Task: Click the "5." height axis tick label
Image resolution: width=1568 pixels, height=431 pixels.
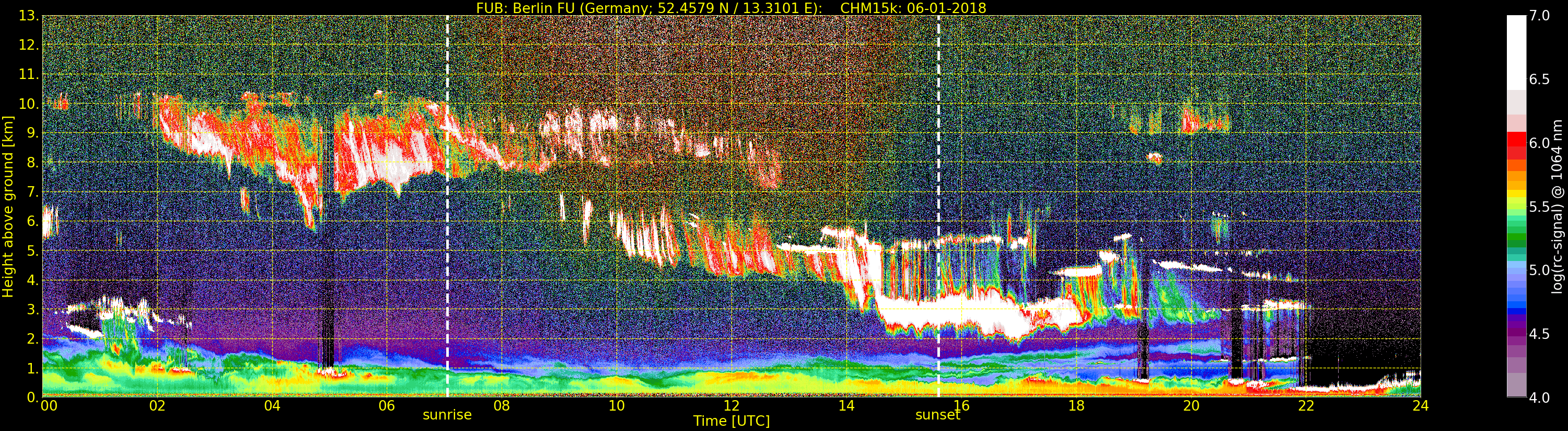Action: (x=33, y=251)
